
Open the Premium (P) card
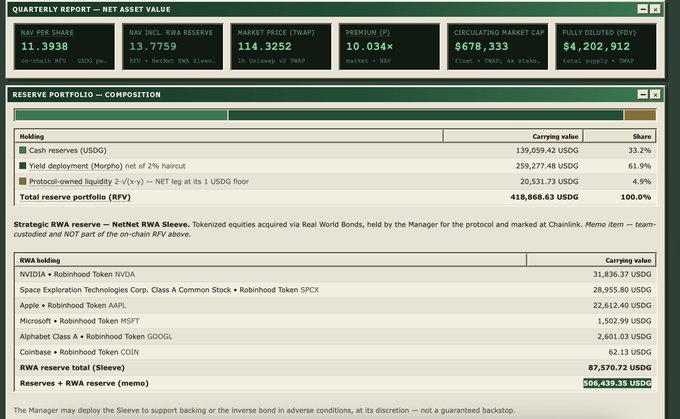(389, 46)
